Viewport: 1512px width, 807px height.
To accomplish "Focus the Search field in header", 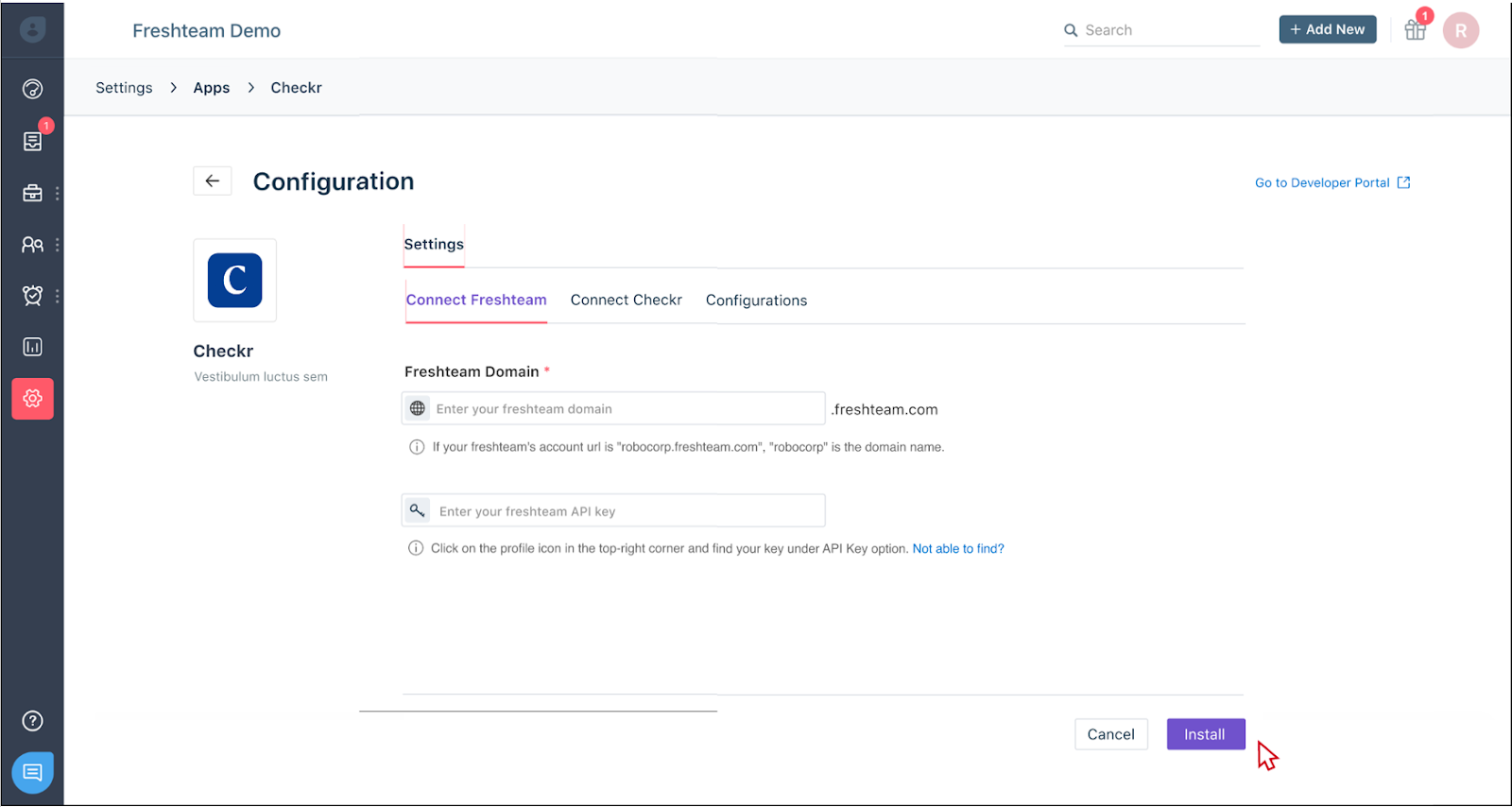I will (x=1161, y=30).
